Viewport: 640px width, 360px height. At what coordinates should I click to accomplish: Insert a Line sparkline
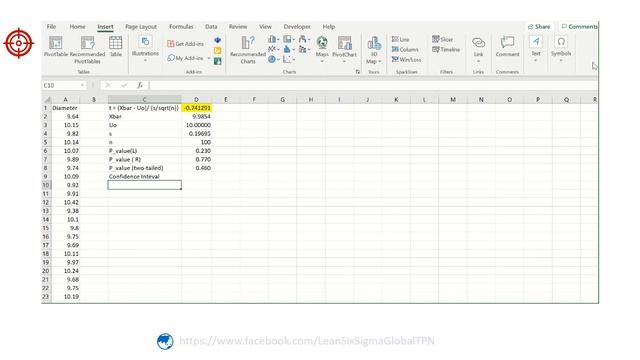[401, 39]
